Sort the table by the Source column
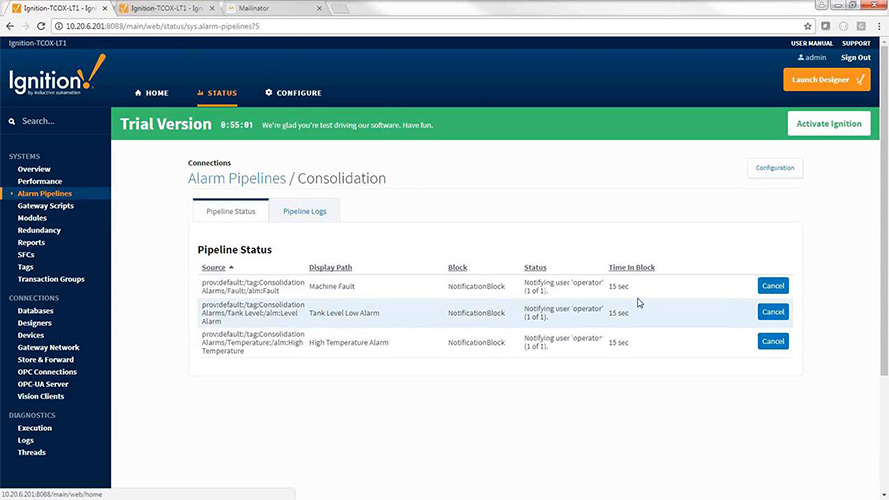Screen dimensions: 889x500 (213, 267)
